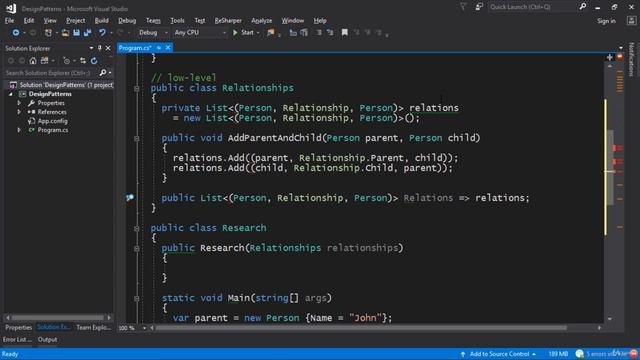The height and width of the screenshot is (360, 640).
Task: Open the Solution Explorer window position dropdown arrow
Action: pos(91,48)
